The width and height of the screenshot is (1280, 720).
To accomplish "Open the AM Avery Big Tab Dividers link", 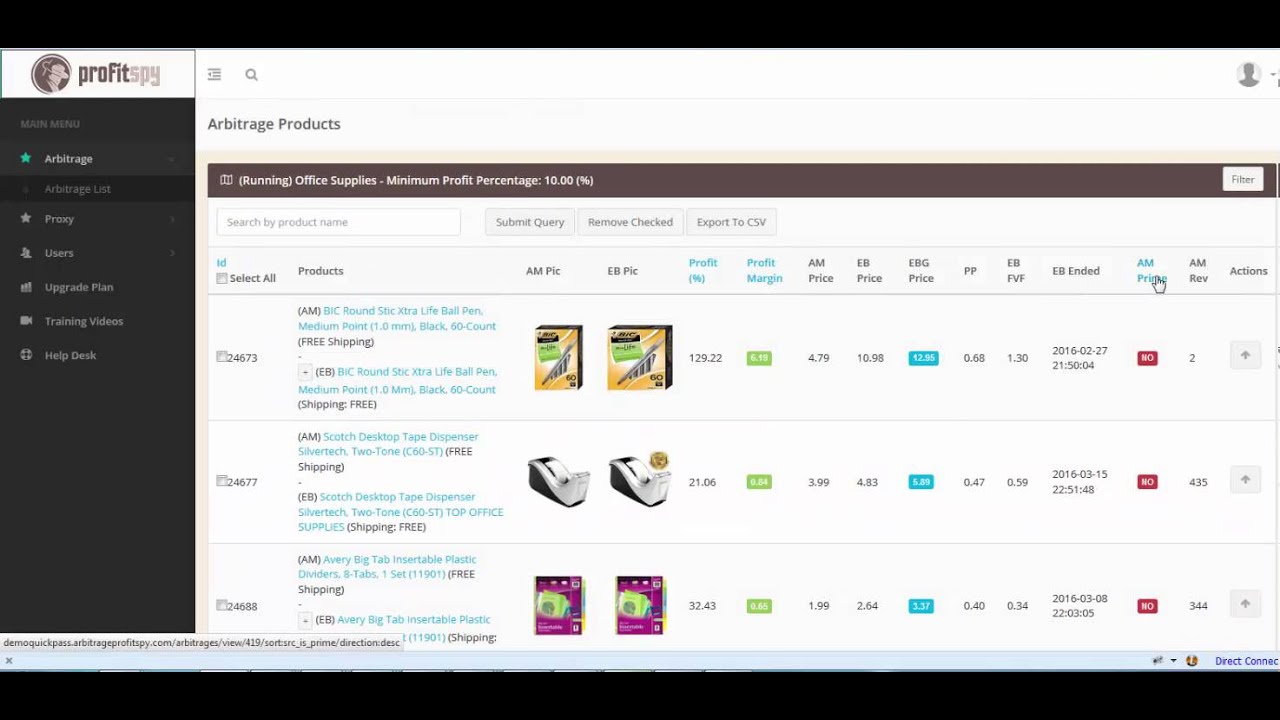I will (387, 567).
